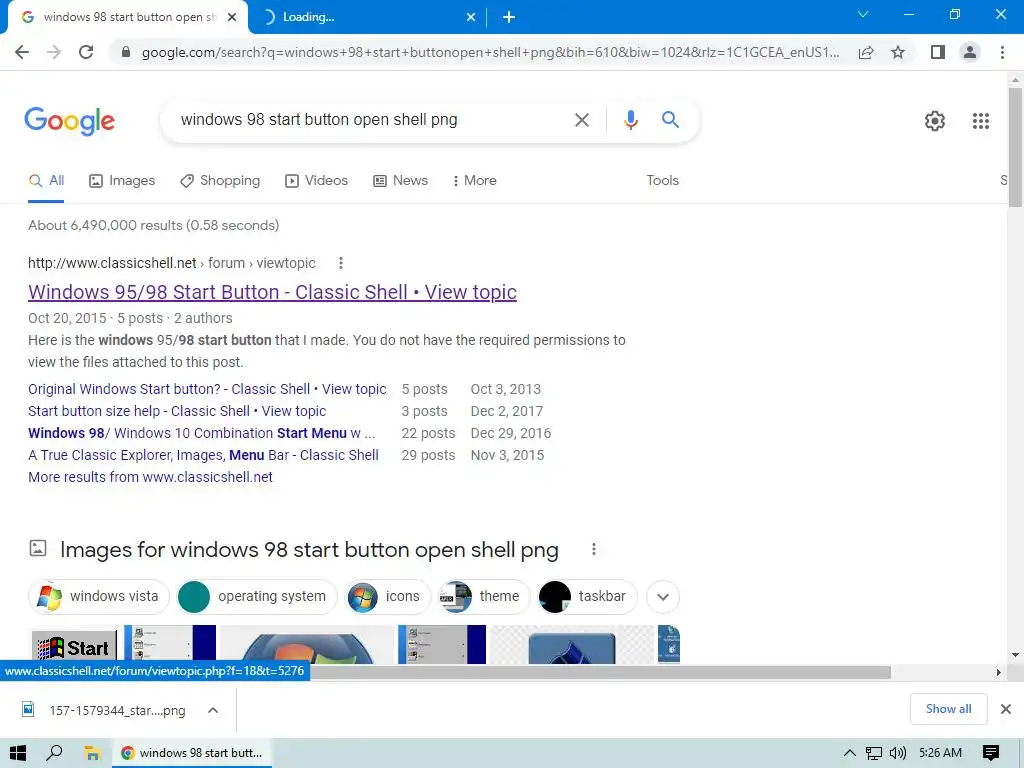Click the taskbar clock 5:26 AM
1024x768 pixels.
coord(940,753)
